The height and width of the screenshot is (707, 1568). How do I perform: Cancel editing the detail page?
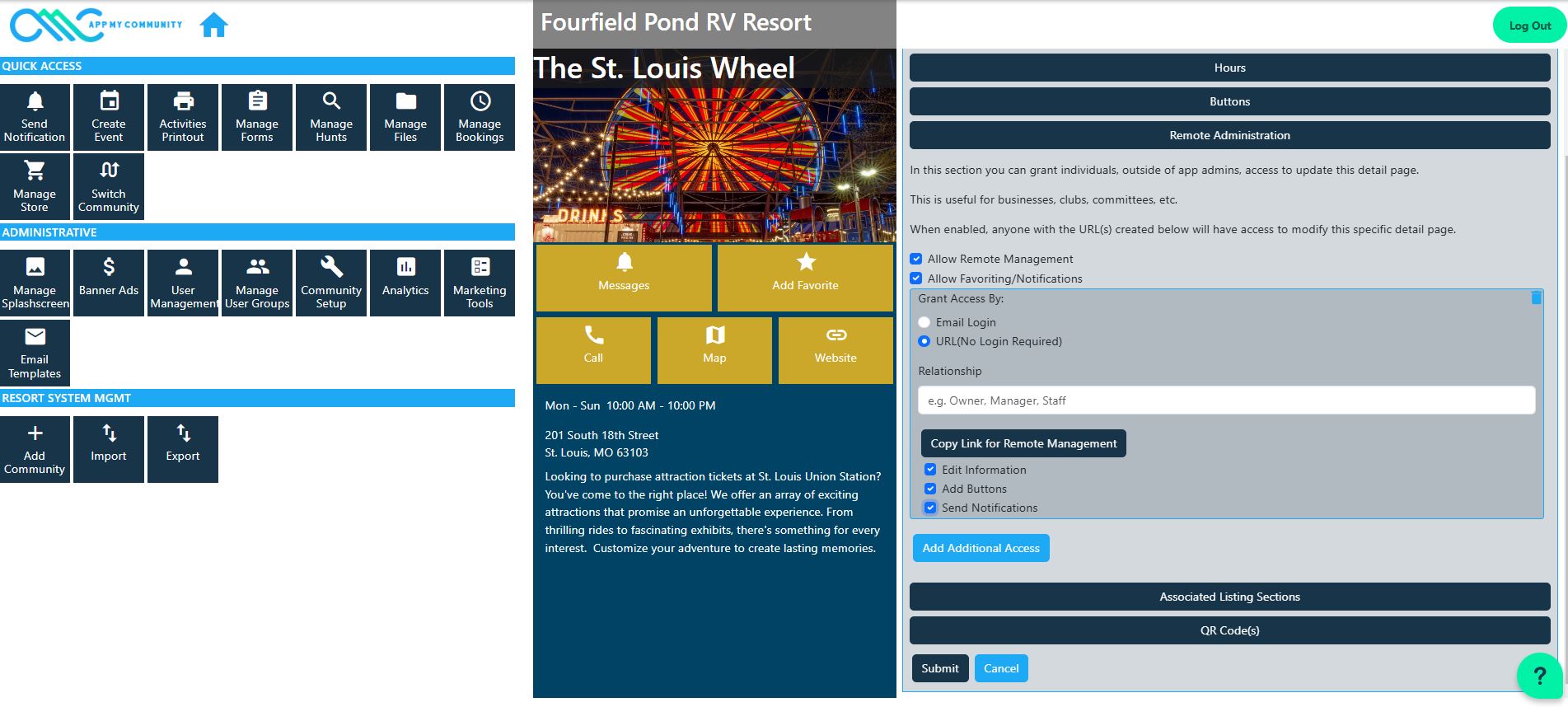[x=1001, y=668]
